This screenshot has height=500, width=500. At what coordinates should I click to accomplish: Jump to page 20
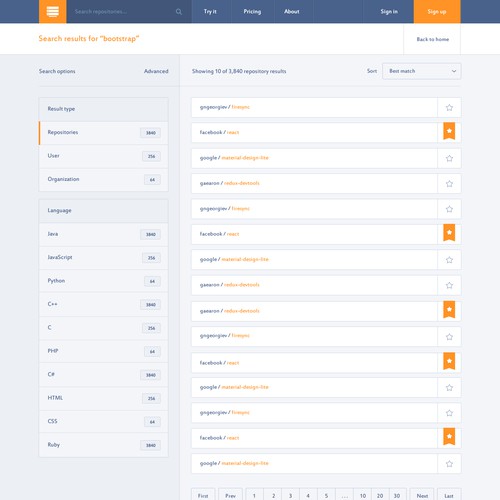(380, 495)
